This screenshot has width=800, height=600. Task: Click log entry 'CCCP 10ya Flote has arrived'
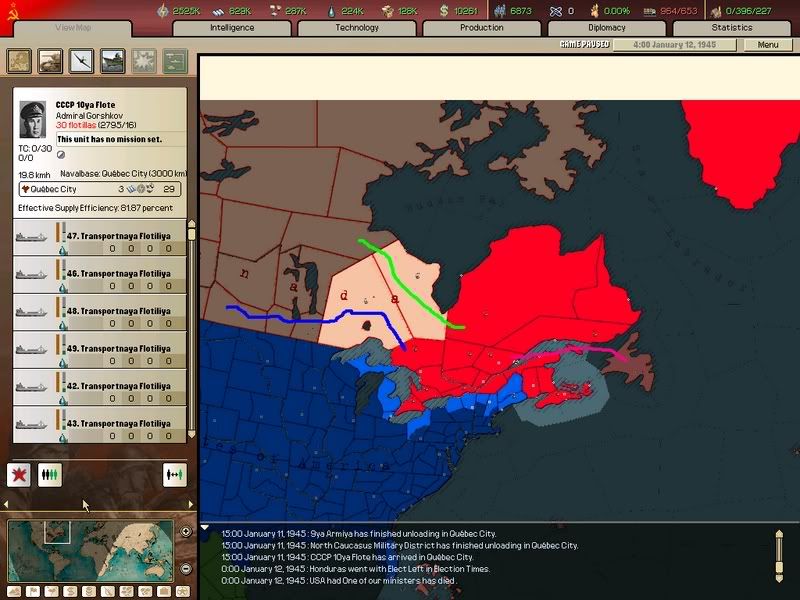[347, 557]
